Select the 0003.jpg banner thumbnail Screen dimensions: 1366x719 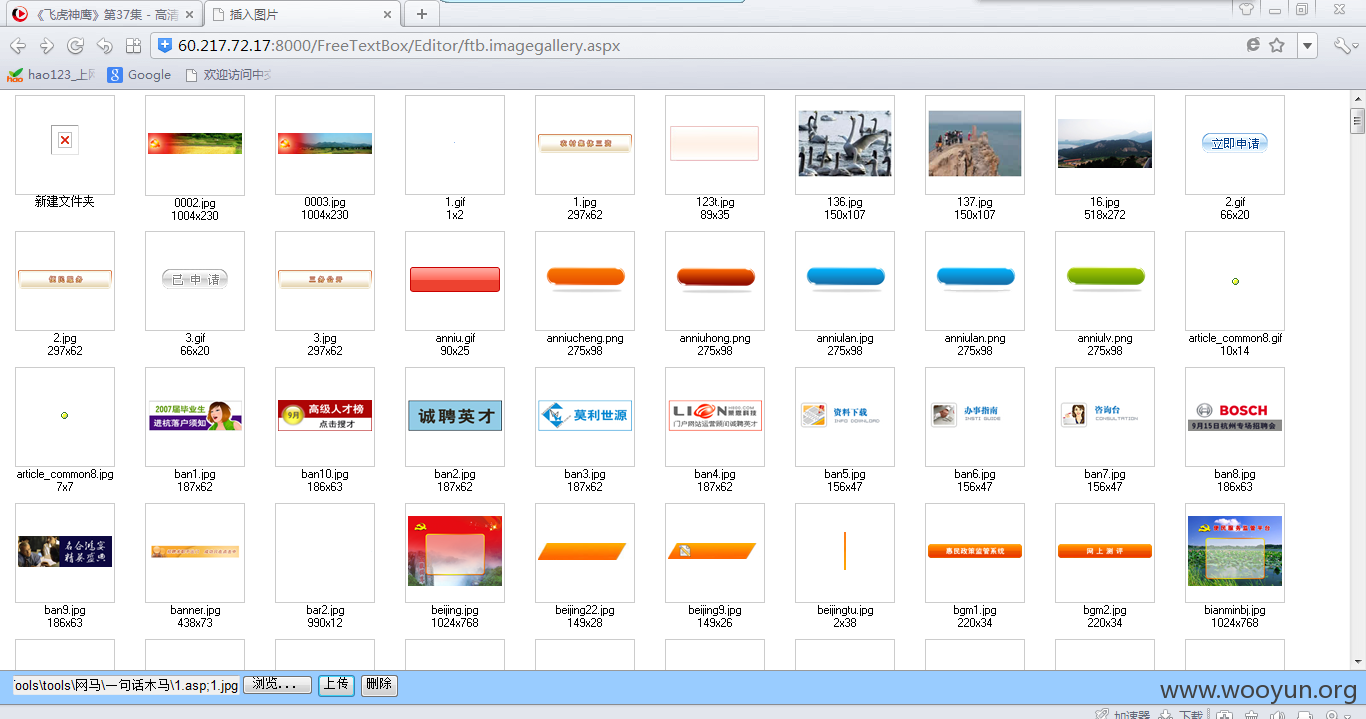click(325, 143)
